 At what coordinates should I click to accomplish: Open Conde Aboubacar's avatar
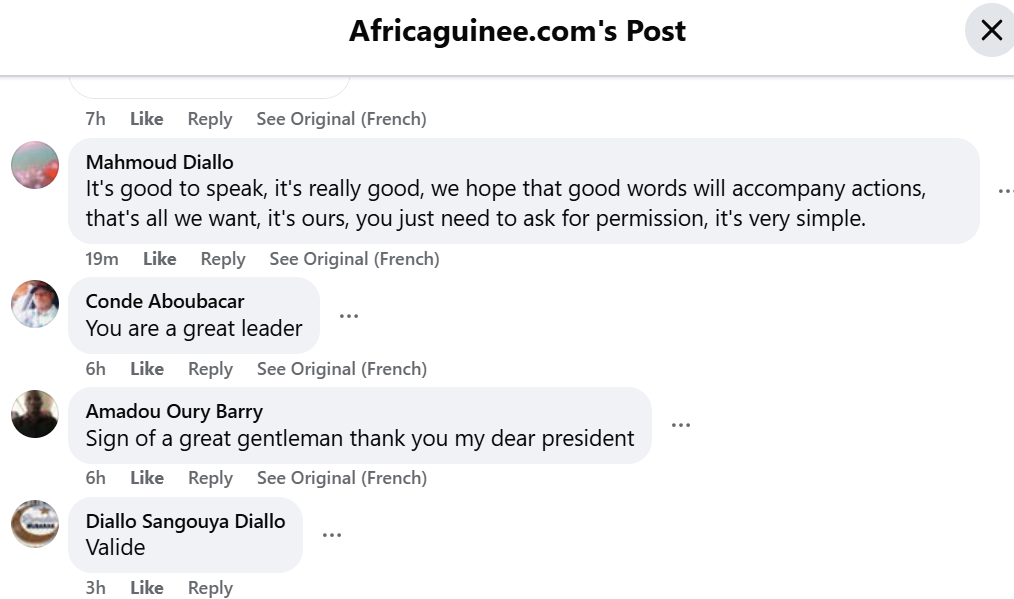coord(35,304)
